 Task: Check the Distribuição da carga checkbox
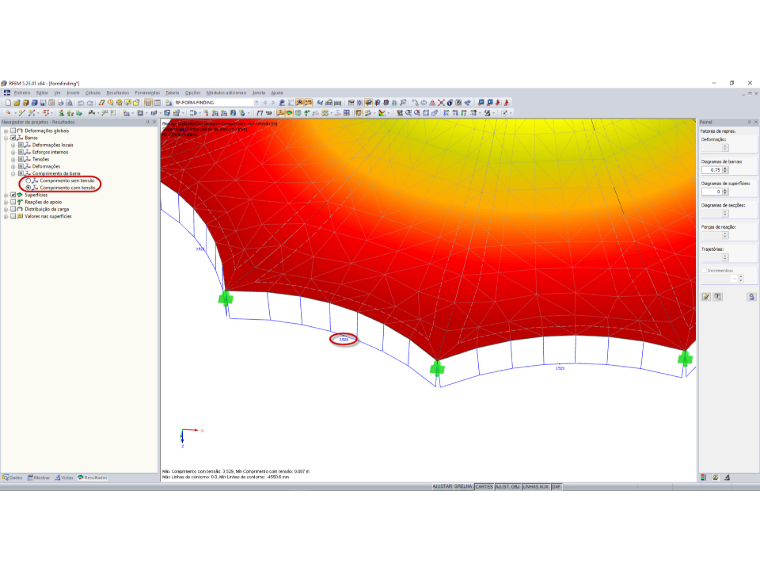(13, 209)
